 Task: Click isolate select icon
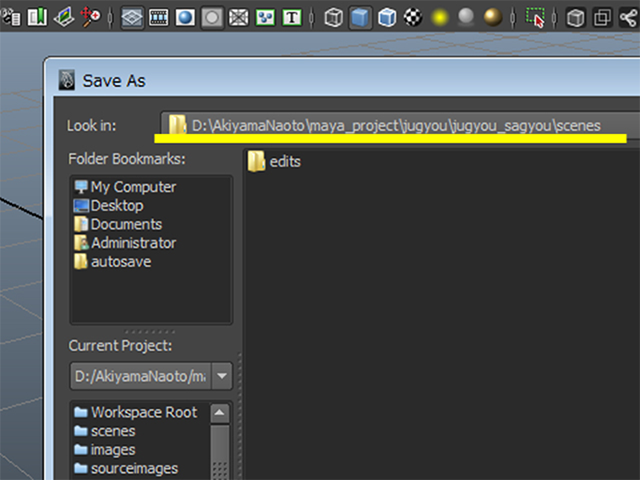tap(534, 17)
